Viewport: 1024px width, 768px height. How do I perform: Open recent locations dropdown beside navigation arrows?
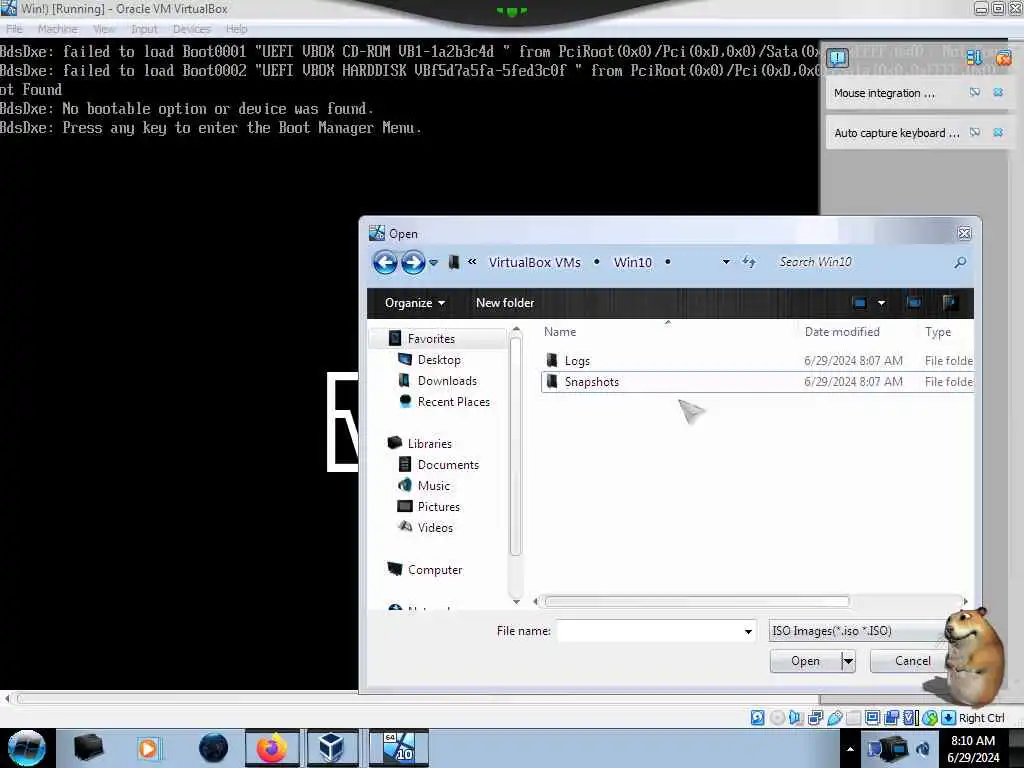(x=434, y=263)
